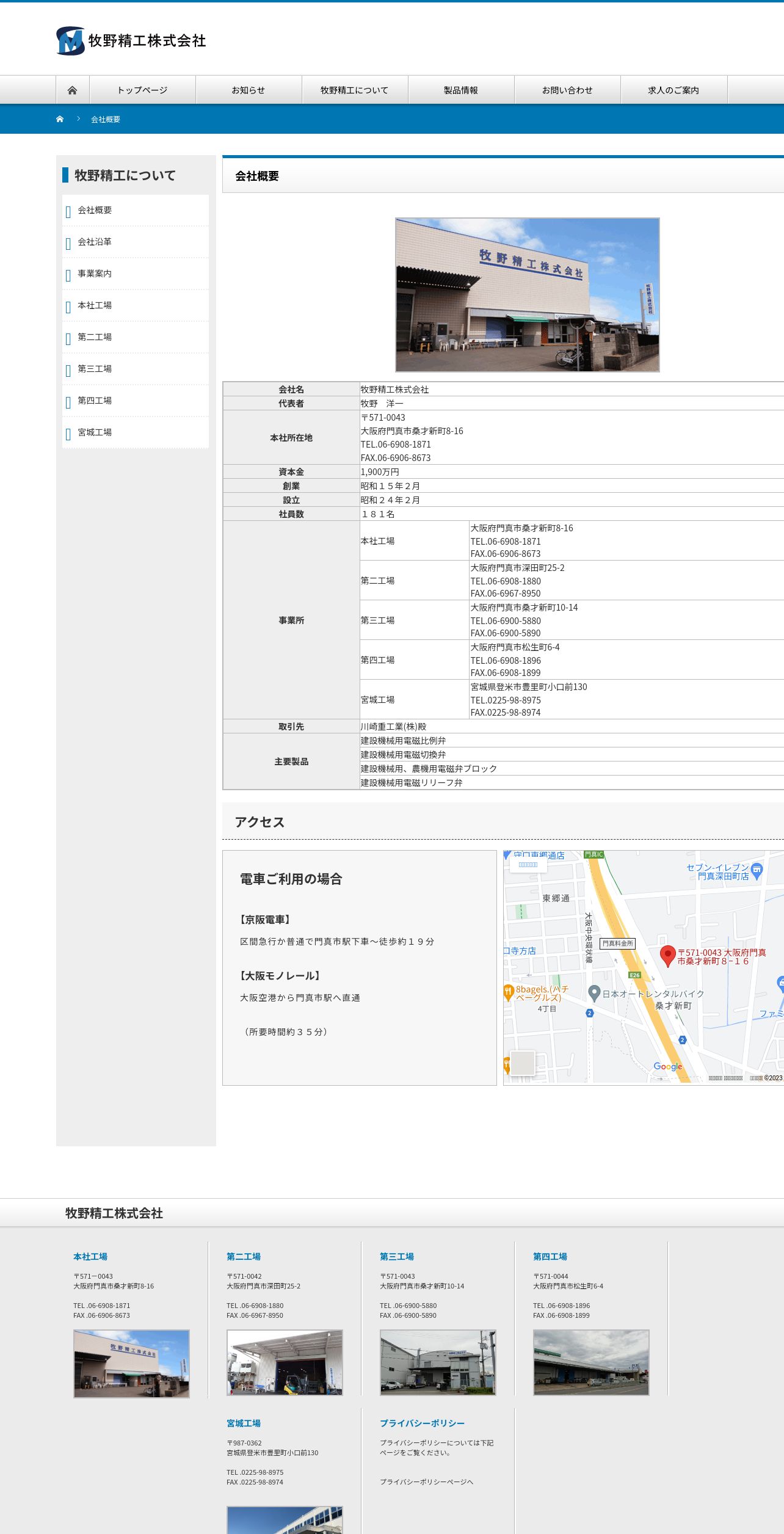Viewport: 784px width, 1534px height.
Task: Click the home icon in the navigation bar
Action: pos(72,90)
